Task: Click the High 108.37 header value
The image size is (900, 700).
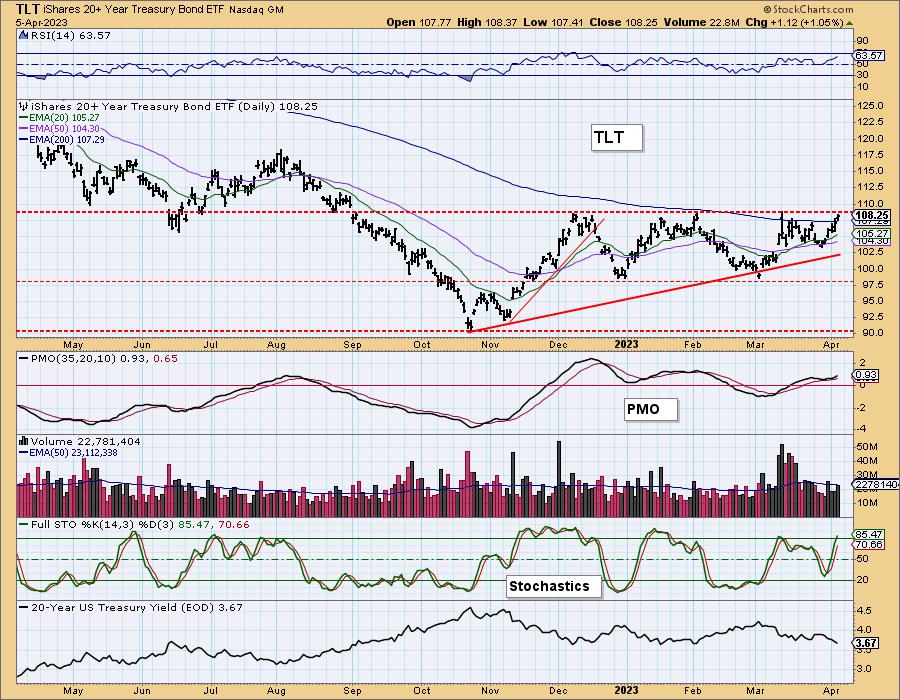Action: 487,22
